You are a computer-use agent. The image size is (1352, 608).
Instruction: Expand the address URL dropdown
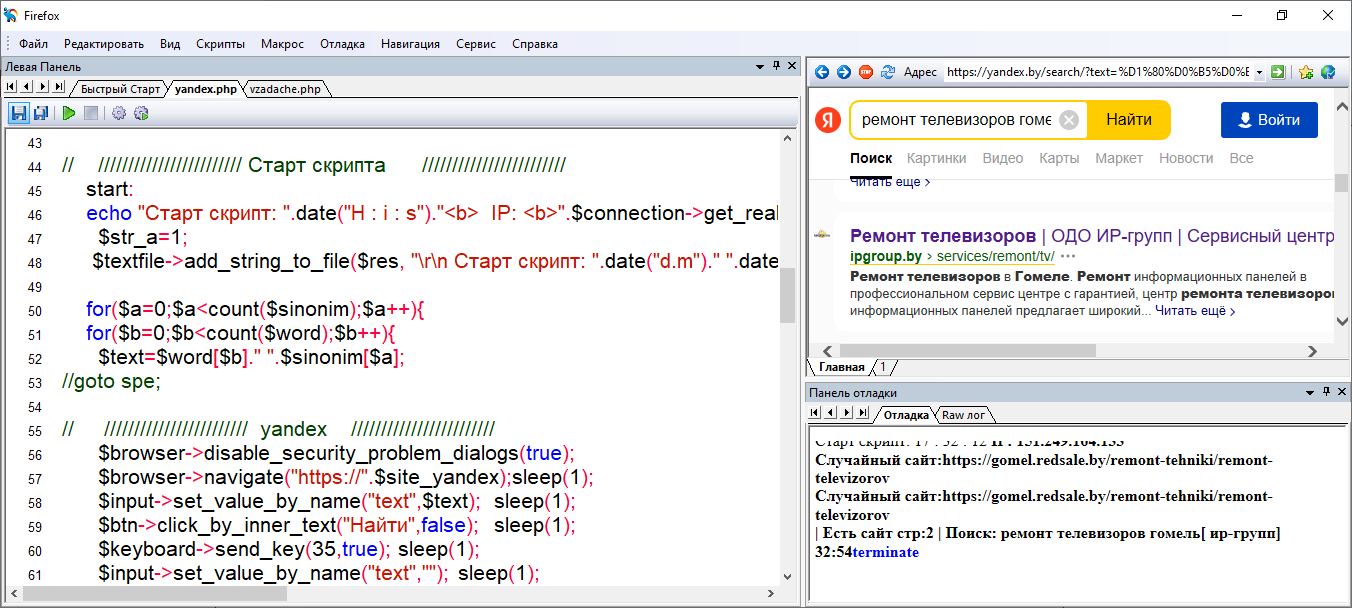[x=1258, y=72]
